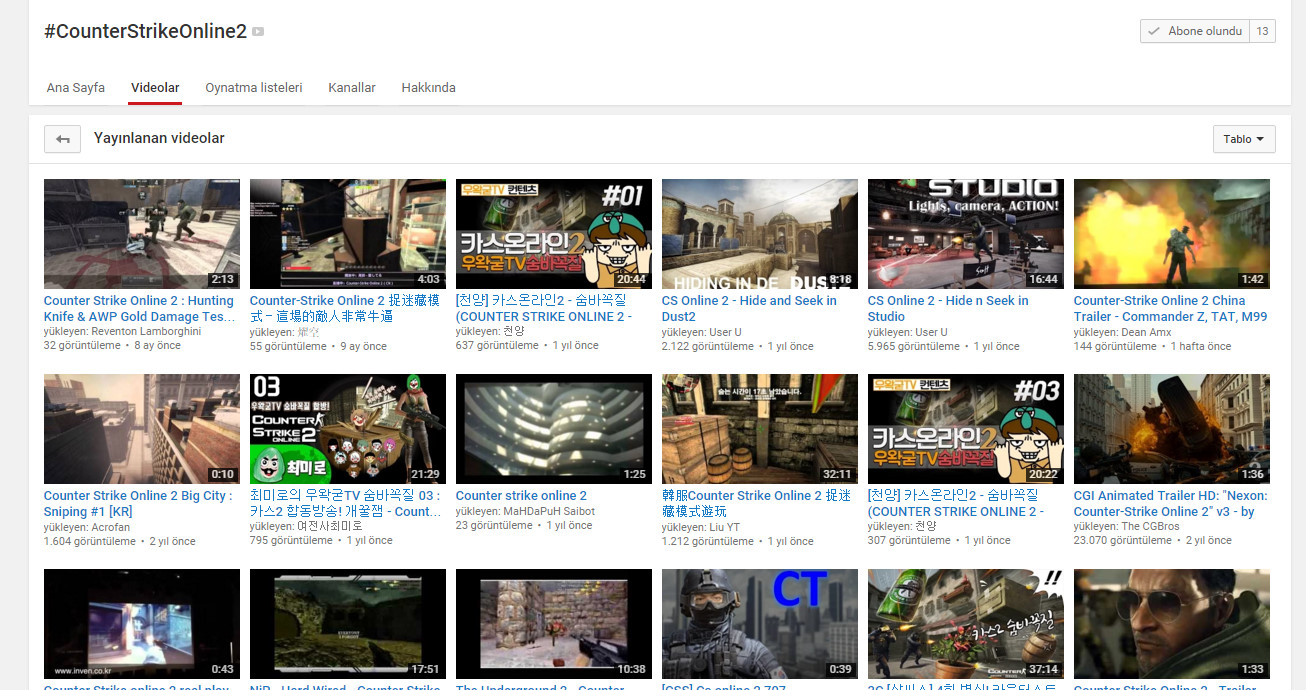Open title 'CS Online 2 - Hide n Seek in Studio'
The height and width of the screenshot is (690, 1306).
point(948,308)
